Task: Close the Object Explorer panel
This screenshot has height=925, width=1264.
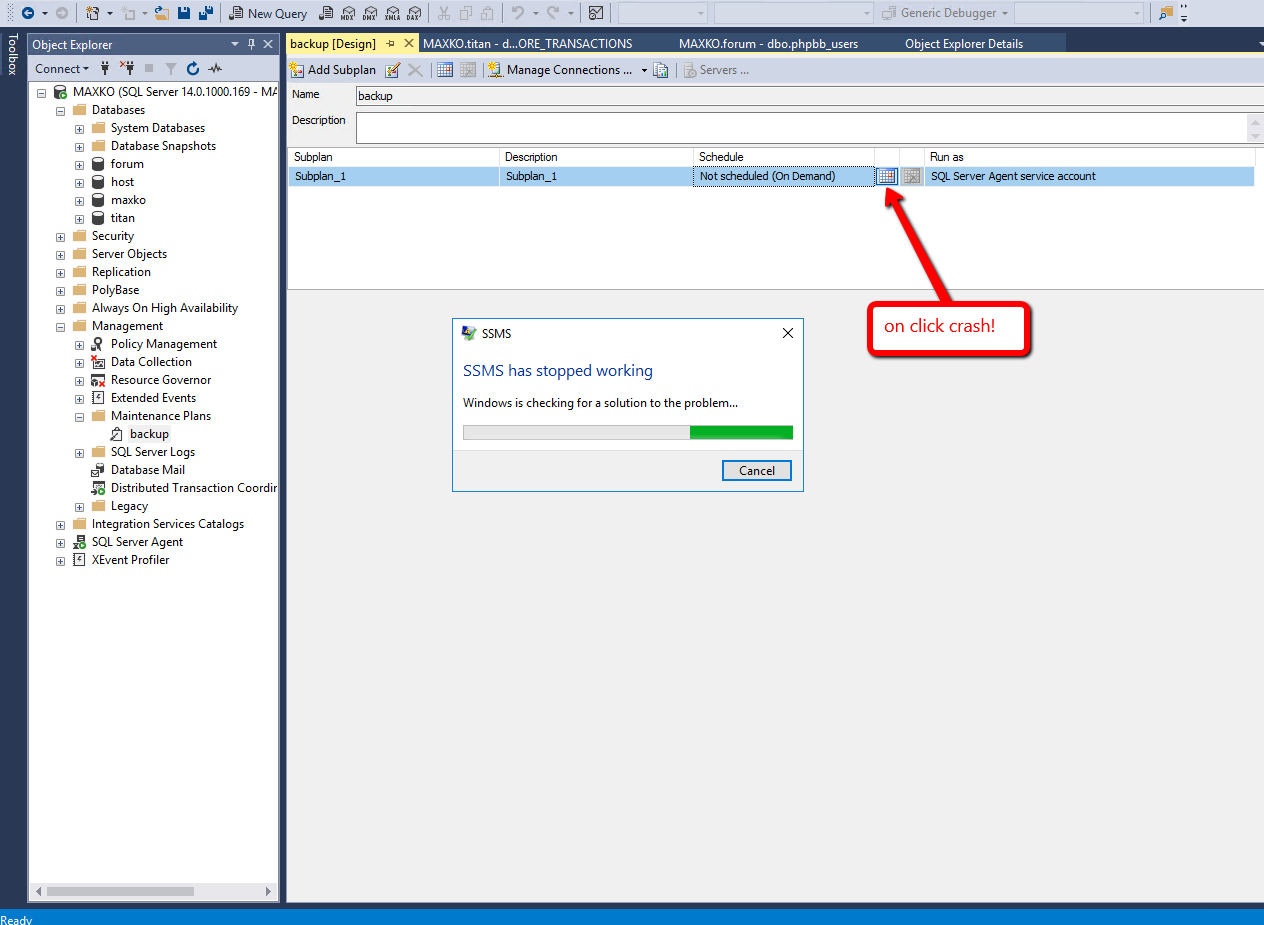Action: 268,44
